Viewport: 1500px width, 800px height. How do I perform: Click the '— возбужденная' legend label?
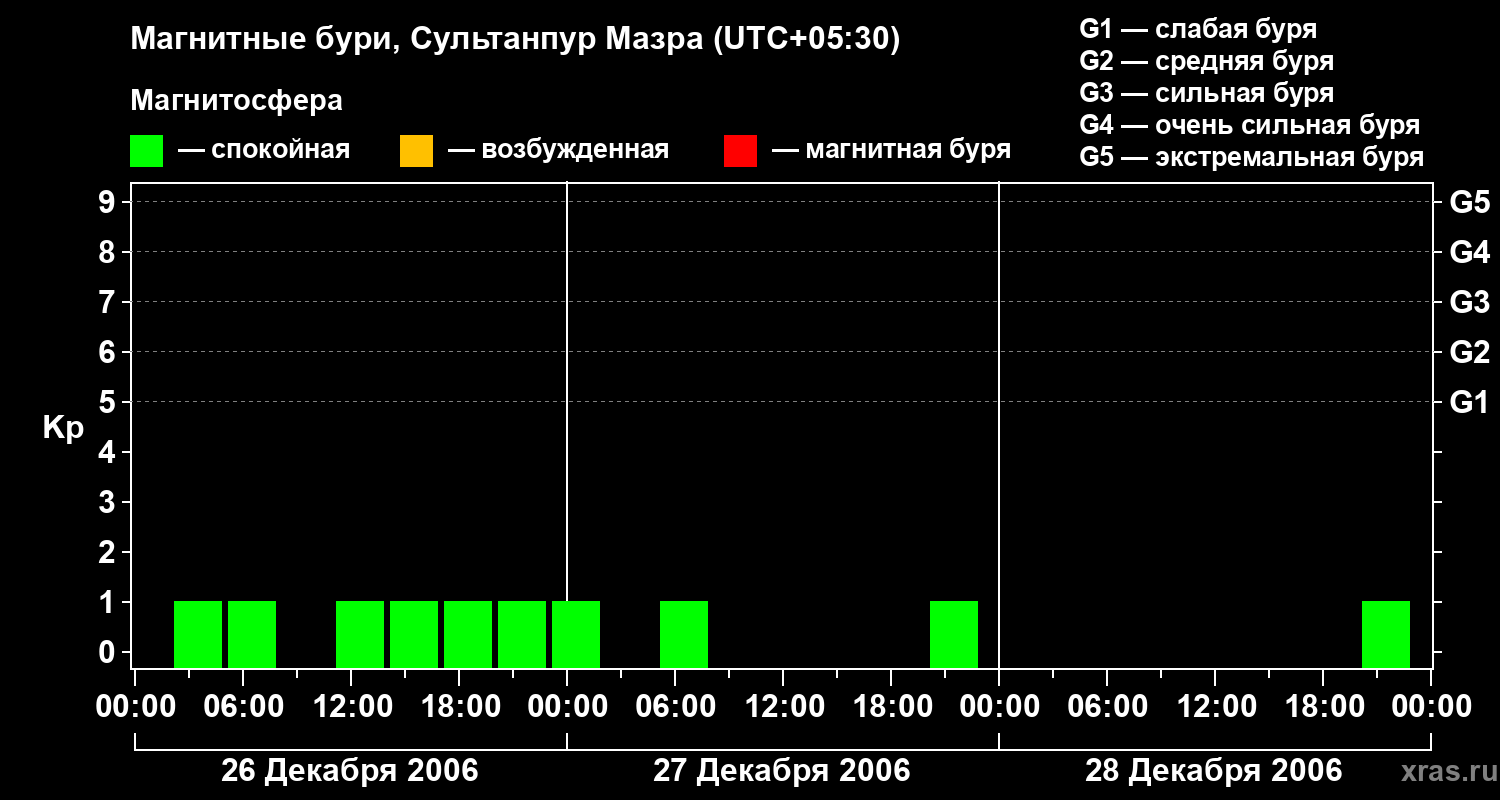pos(558,150)
